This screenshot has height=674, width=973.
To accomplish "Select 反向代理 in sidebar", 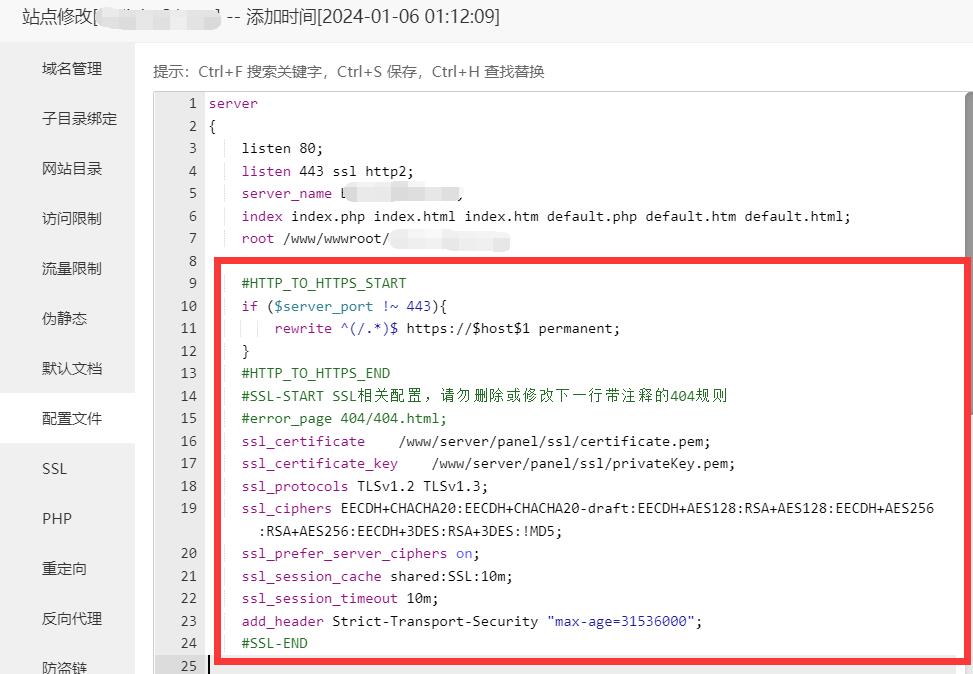I will [72, 619].
